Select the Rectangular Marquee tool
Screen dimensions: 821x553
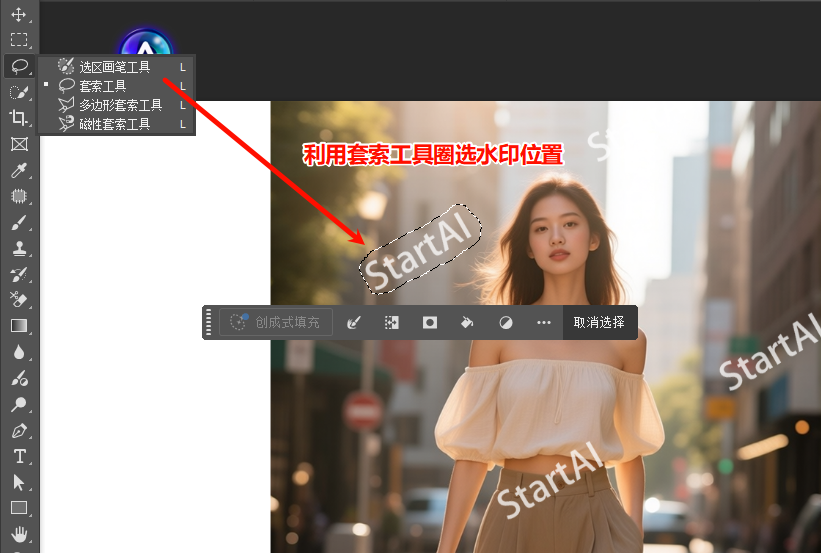click(x=18, y=40)
